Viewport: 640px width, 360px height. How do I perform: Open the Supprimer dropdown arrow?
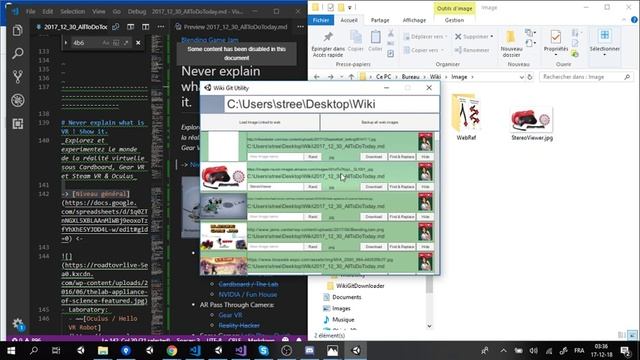click(492, 37)
